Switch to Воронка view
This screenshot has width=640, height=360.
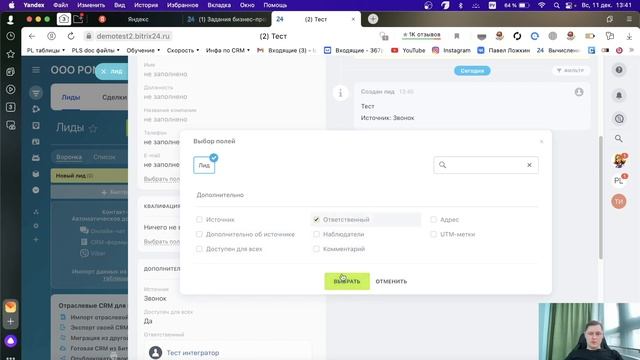[69, 157]
